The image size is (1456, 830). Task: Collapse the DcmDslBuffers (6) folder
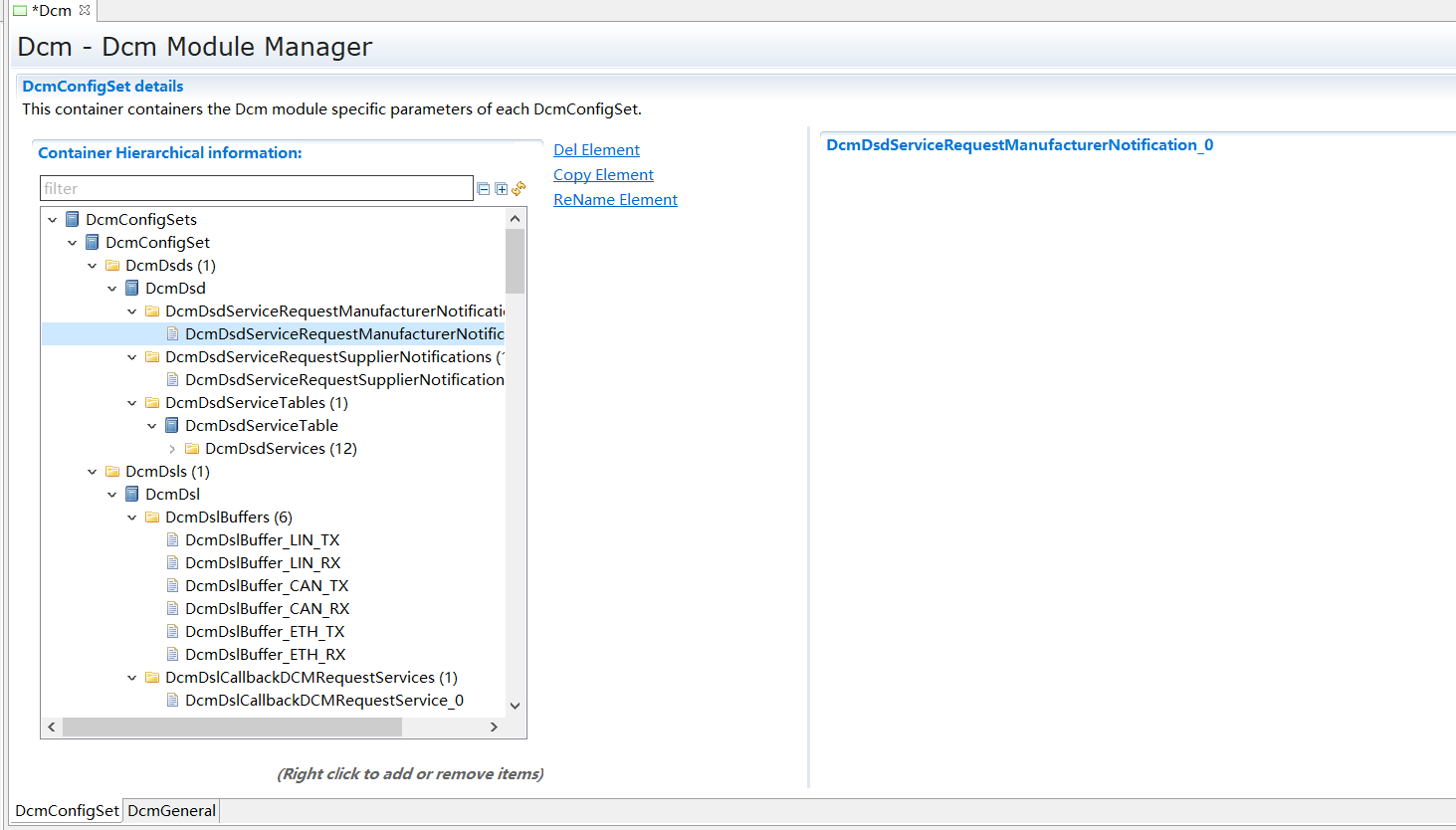(x=132, y=518)
